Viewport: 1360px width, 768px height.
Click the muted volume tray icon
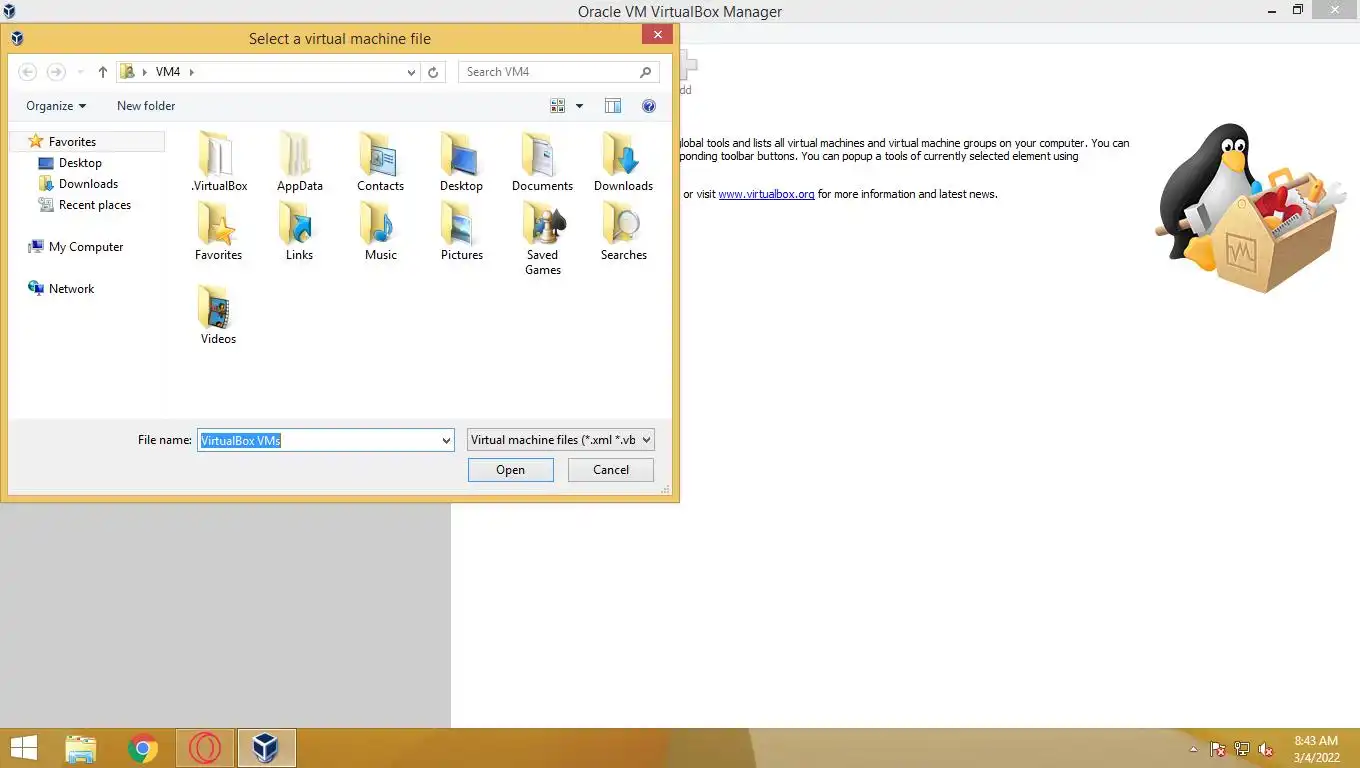tap(1266, 749)
